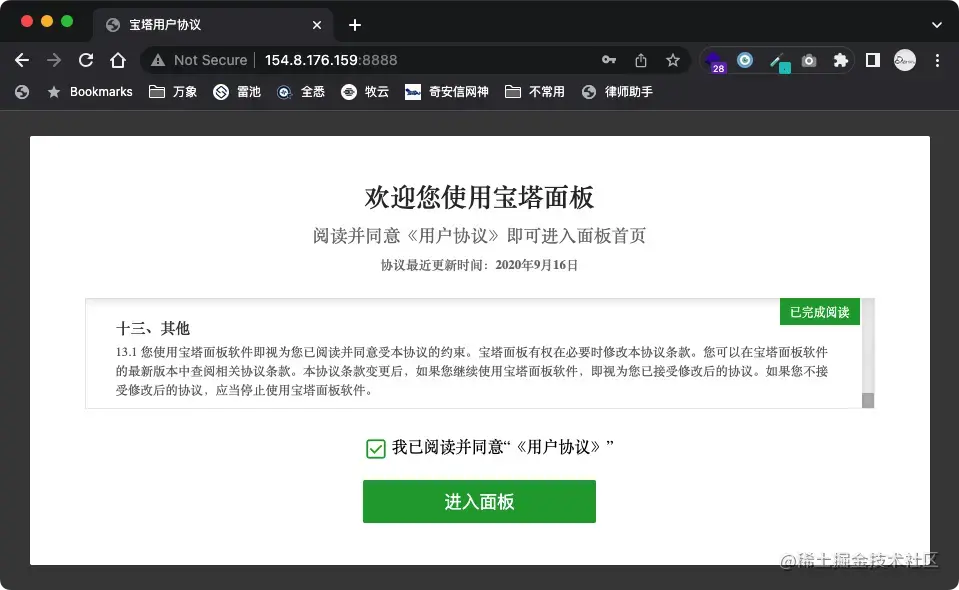The width and height of the screenshot is (959, 590).
Task: Open the Bookmarks star shortcut
Action: (x=90, y=92)
